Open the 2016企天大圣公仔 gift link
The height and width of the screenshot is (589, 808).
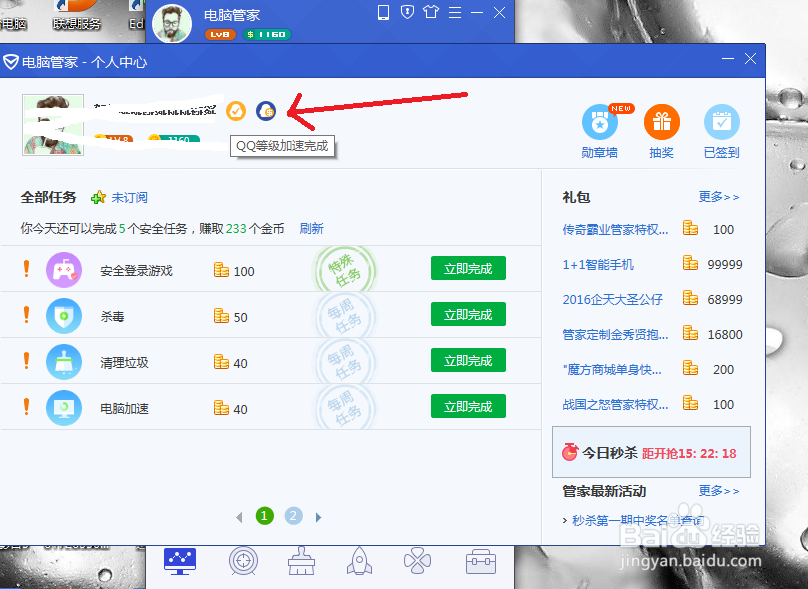point(612,299)
